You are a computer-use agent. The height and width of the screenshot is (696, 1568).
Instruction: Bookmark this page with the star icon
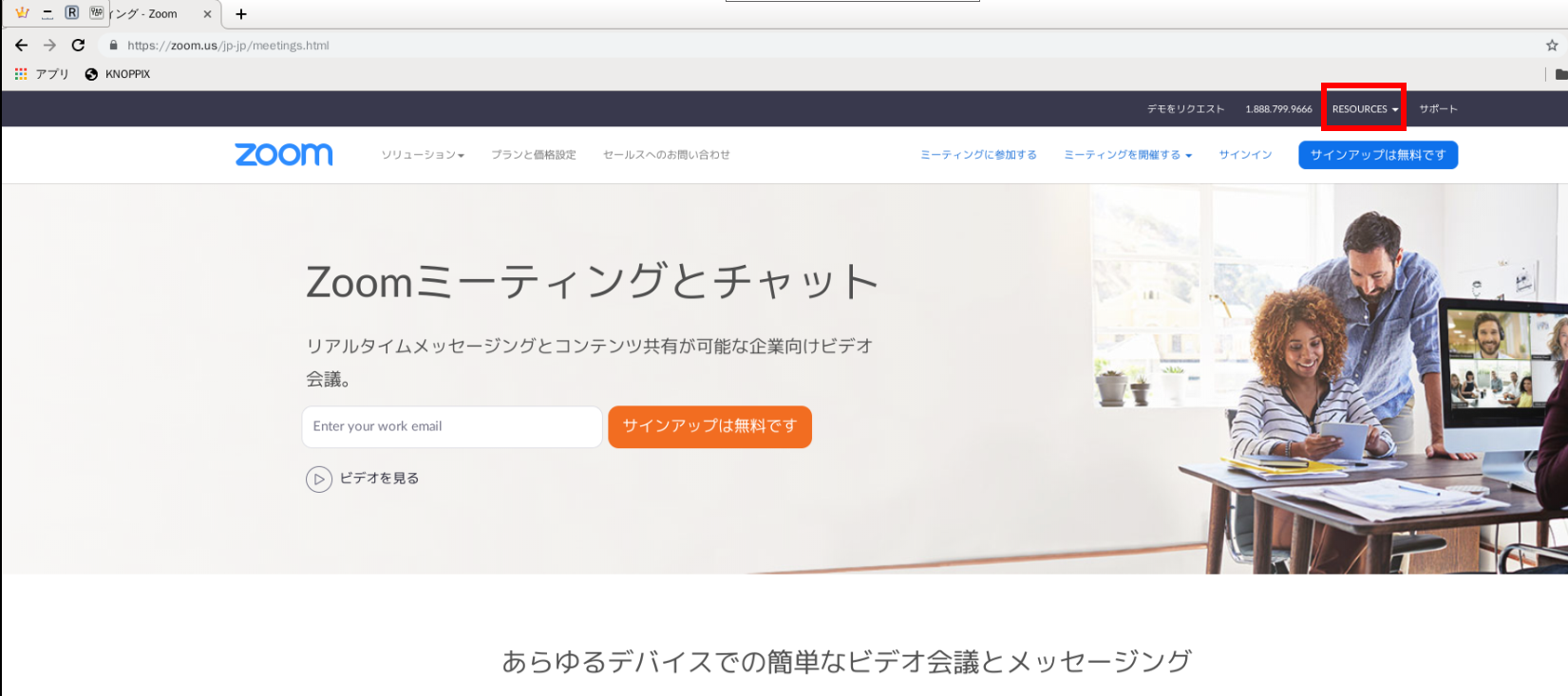click(1552, 45)
